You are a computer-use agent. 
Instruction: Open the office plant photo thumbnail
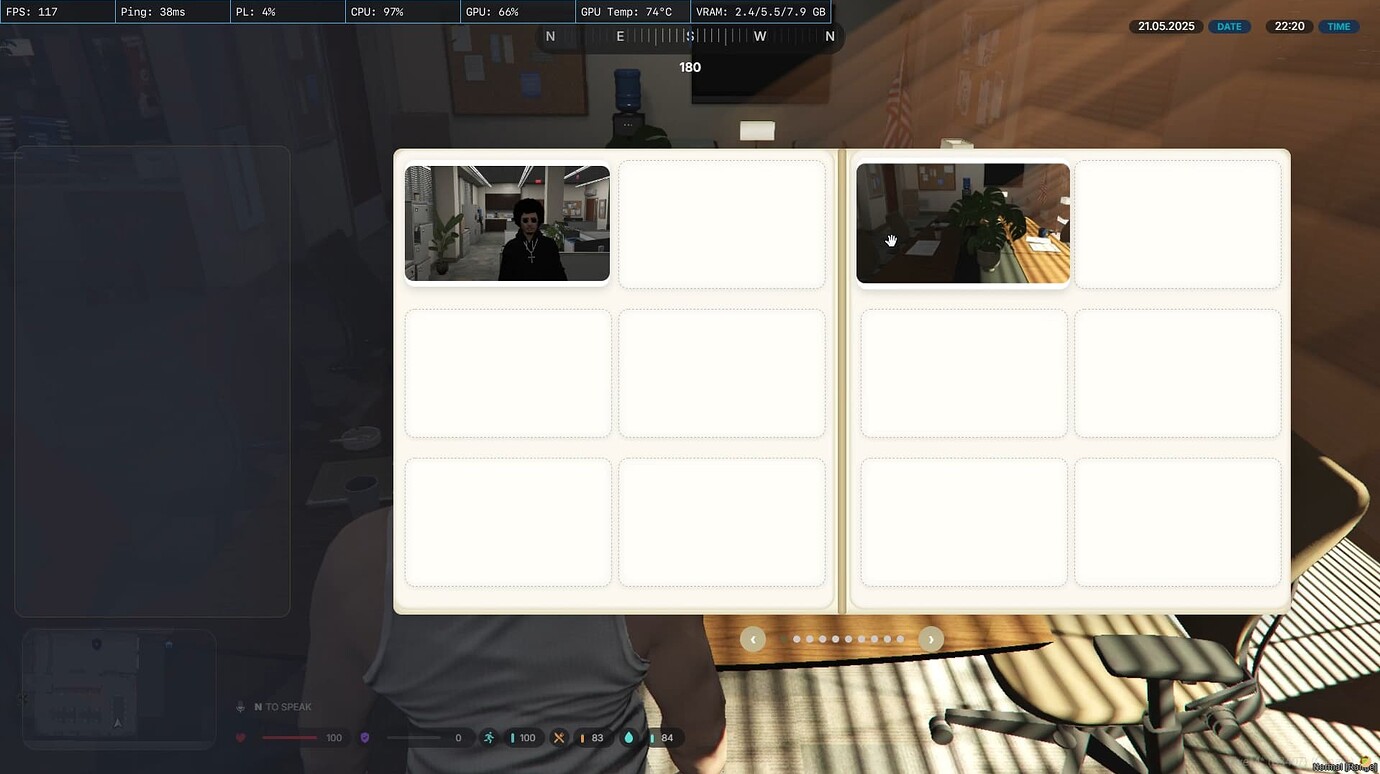(x=963, y=224)
